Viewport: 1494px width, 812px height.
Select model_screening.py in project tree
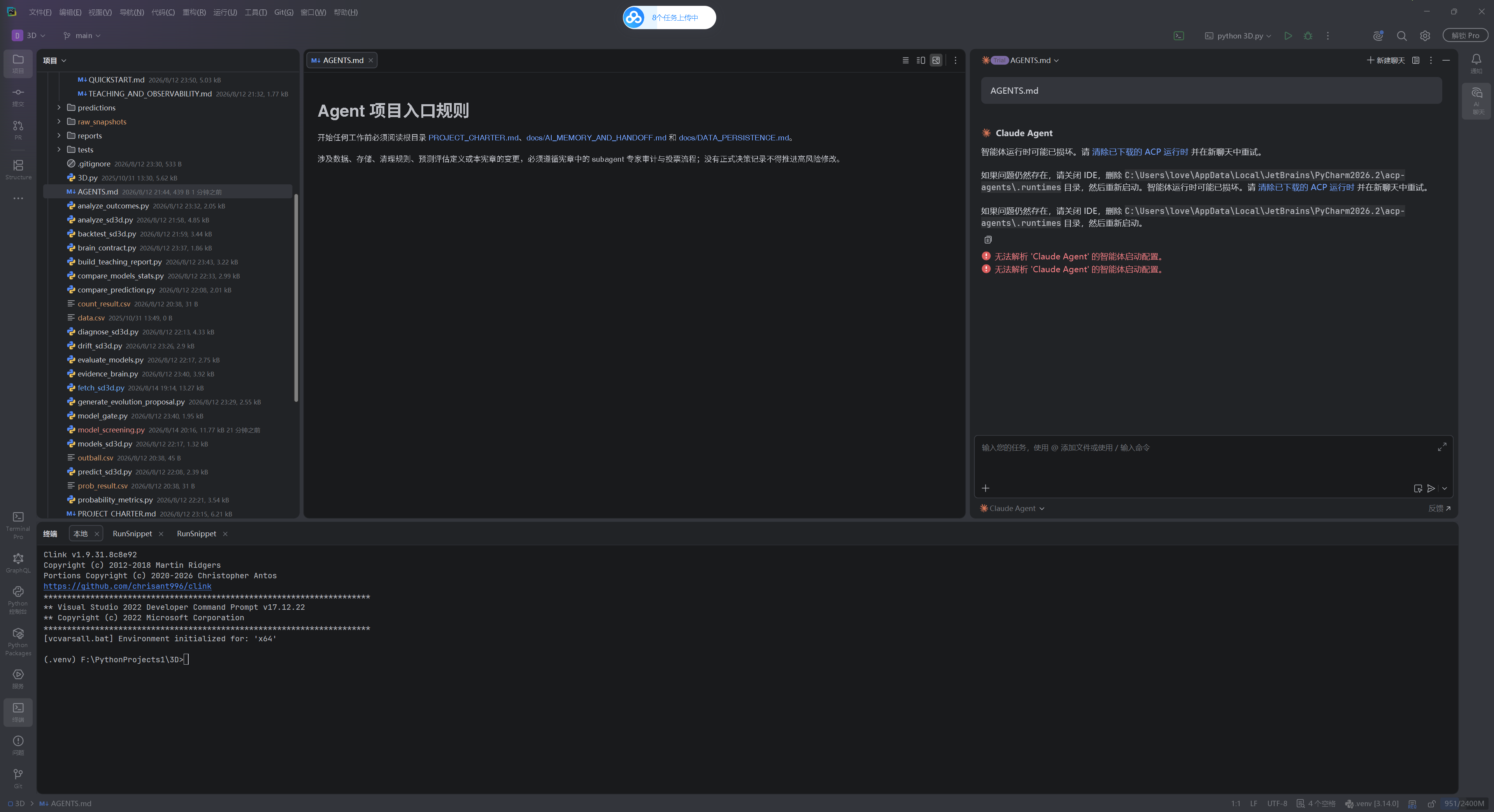coord(111,429)
